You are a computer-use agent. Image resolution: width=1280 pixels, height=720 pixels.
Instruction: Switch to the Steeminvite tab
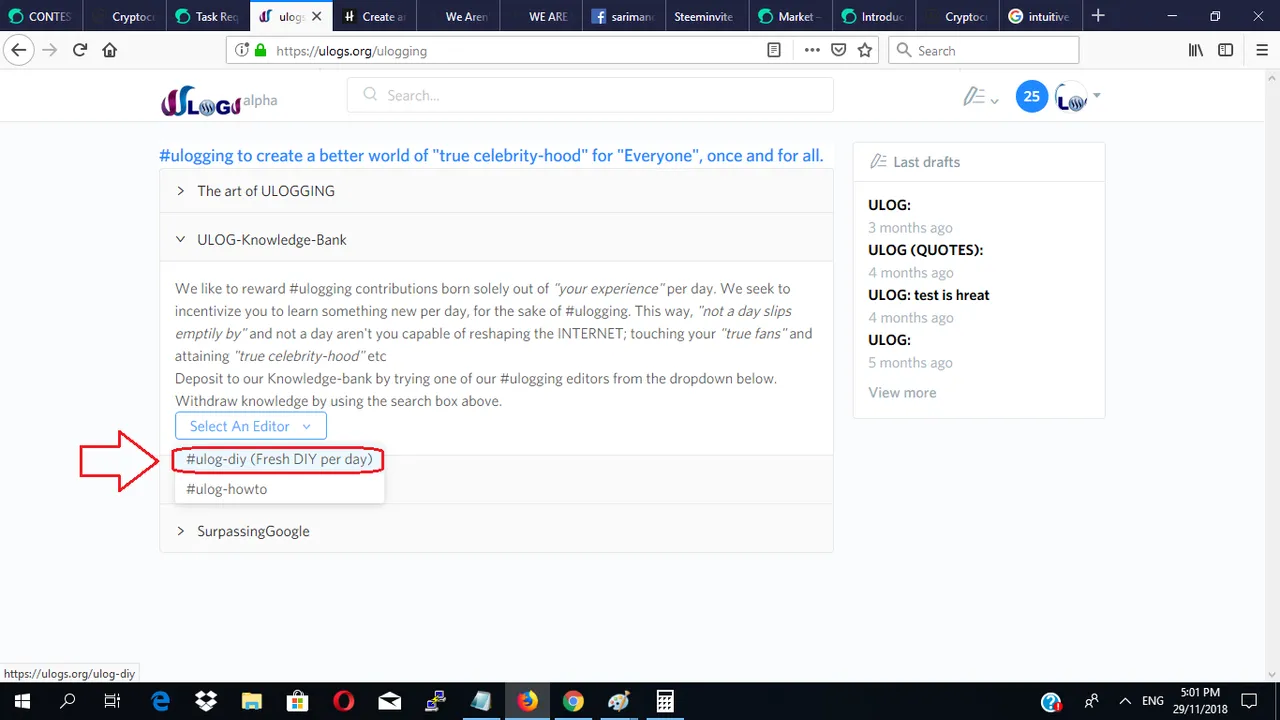707,16
